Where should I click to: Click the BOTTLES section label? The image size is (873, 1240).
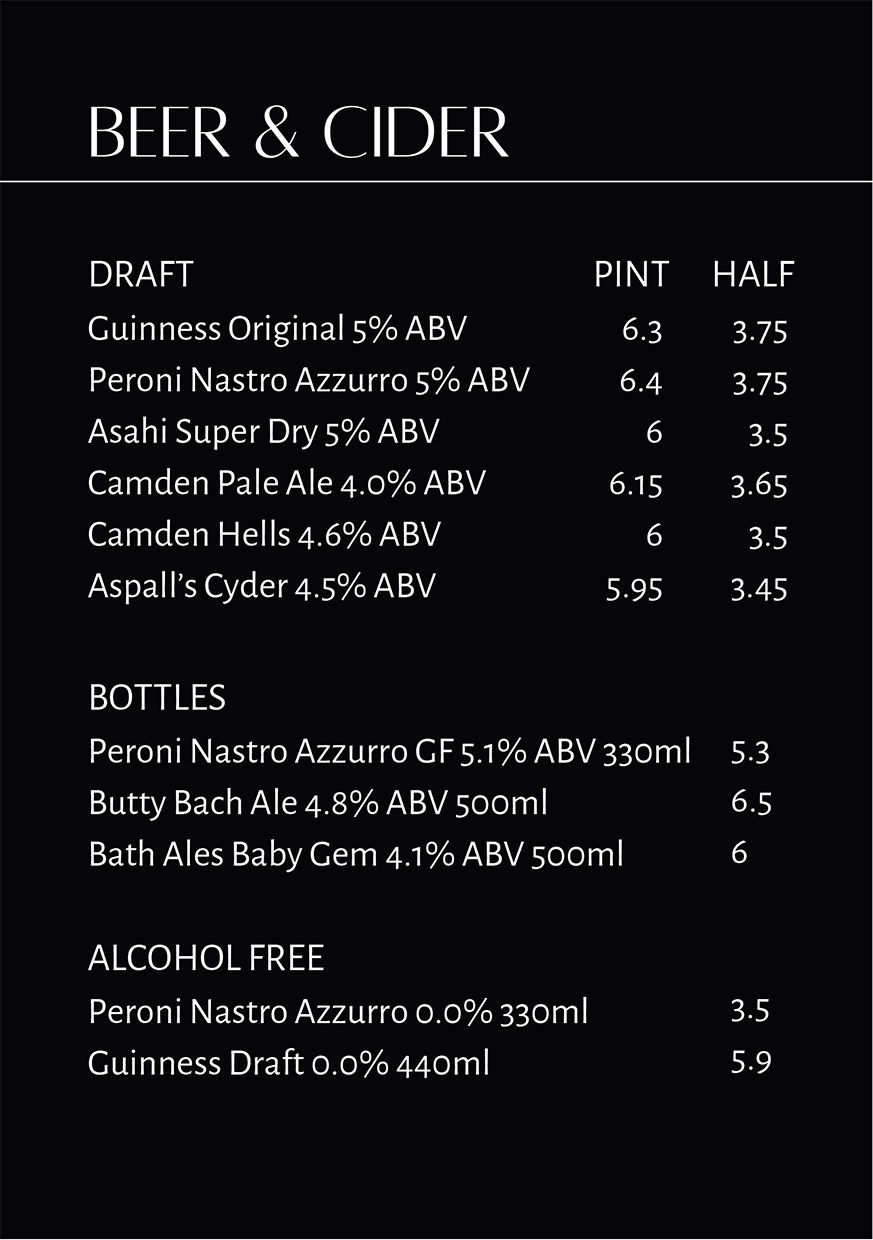click(x=157, y=698)
